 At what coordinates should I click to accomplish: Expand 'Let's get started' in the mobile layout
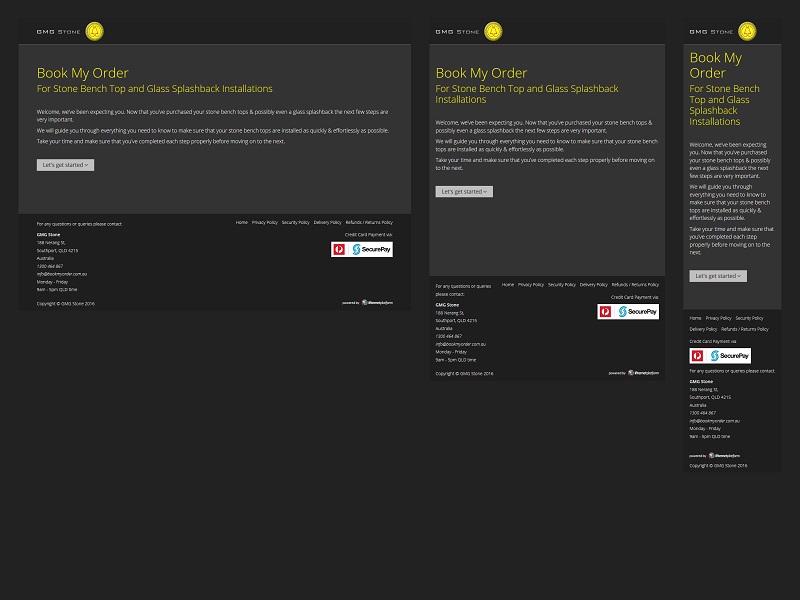(717, 276)
